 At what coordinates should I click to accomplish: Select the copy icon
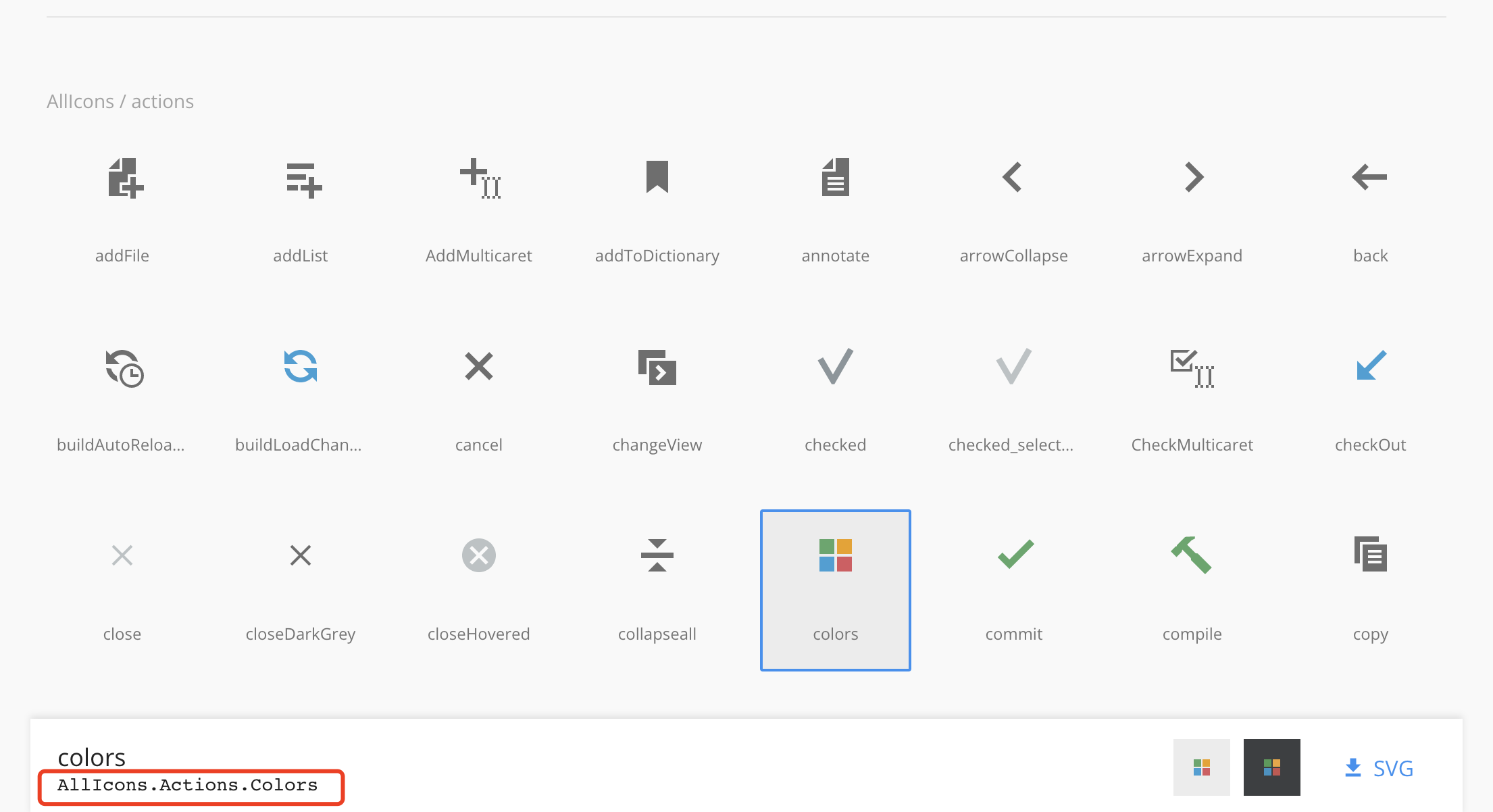point(1371,554)
